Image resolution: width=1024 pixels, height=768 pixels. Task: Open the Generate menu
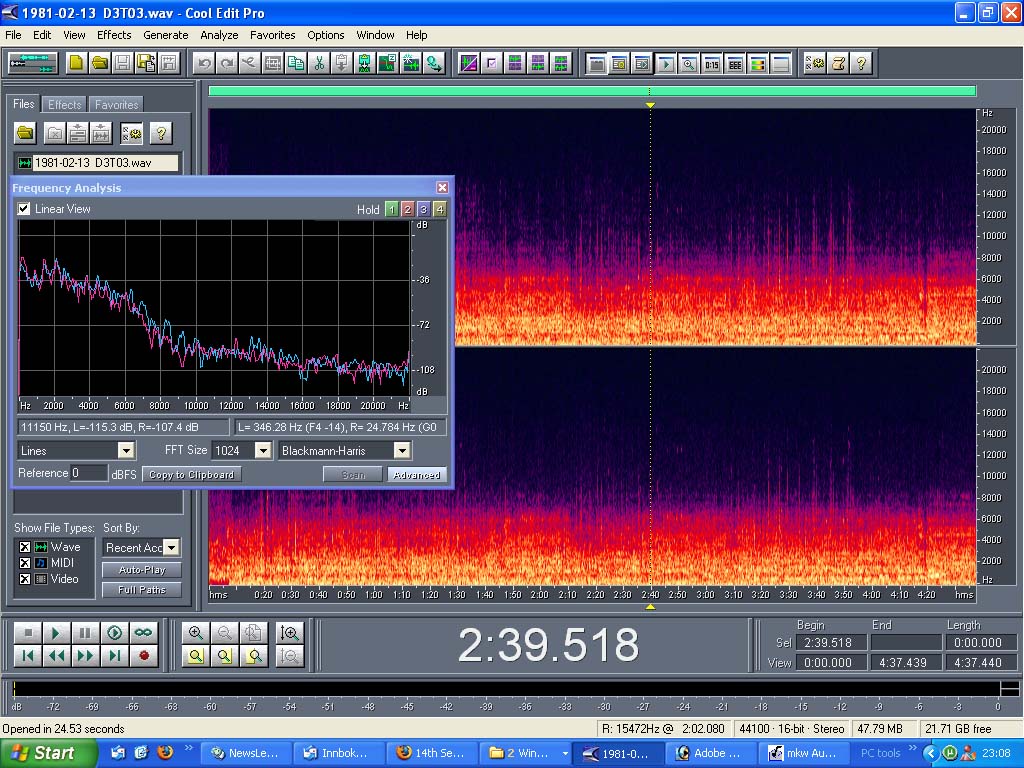166,35
